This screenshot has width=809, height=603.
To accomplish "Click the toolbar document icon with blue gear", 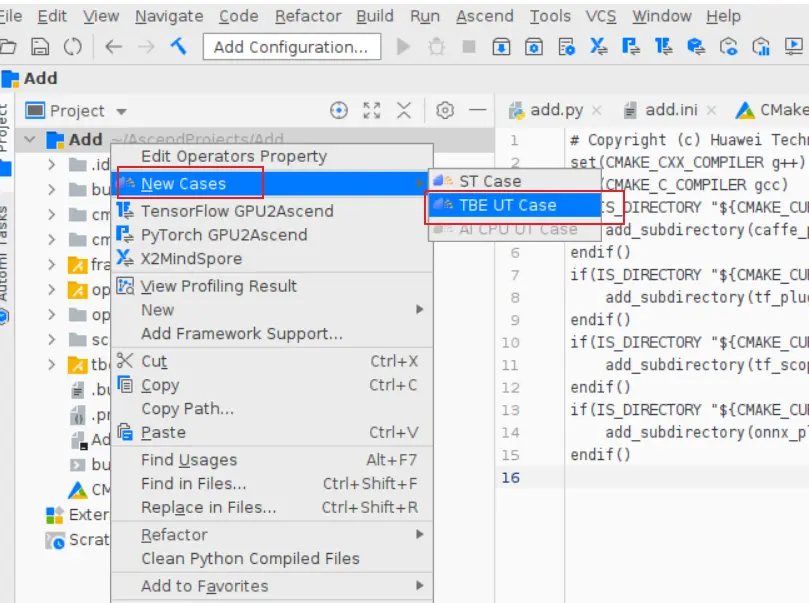I will pyautogui.click(x=567, y=47).
